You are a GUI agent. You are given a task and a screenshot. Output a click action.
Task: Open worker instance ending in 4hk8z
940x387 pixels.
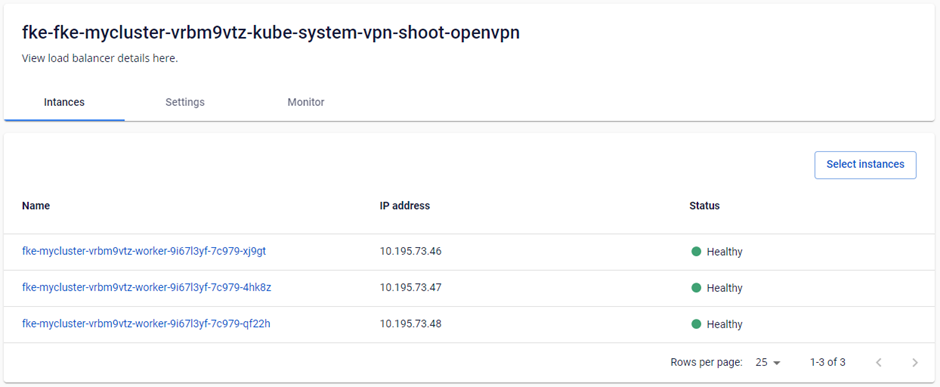(147, 288)
